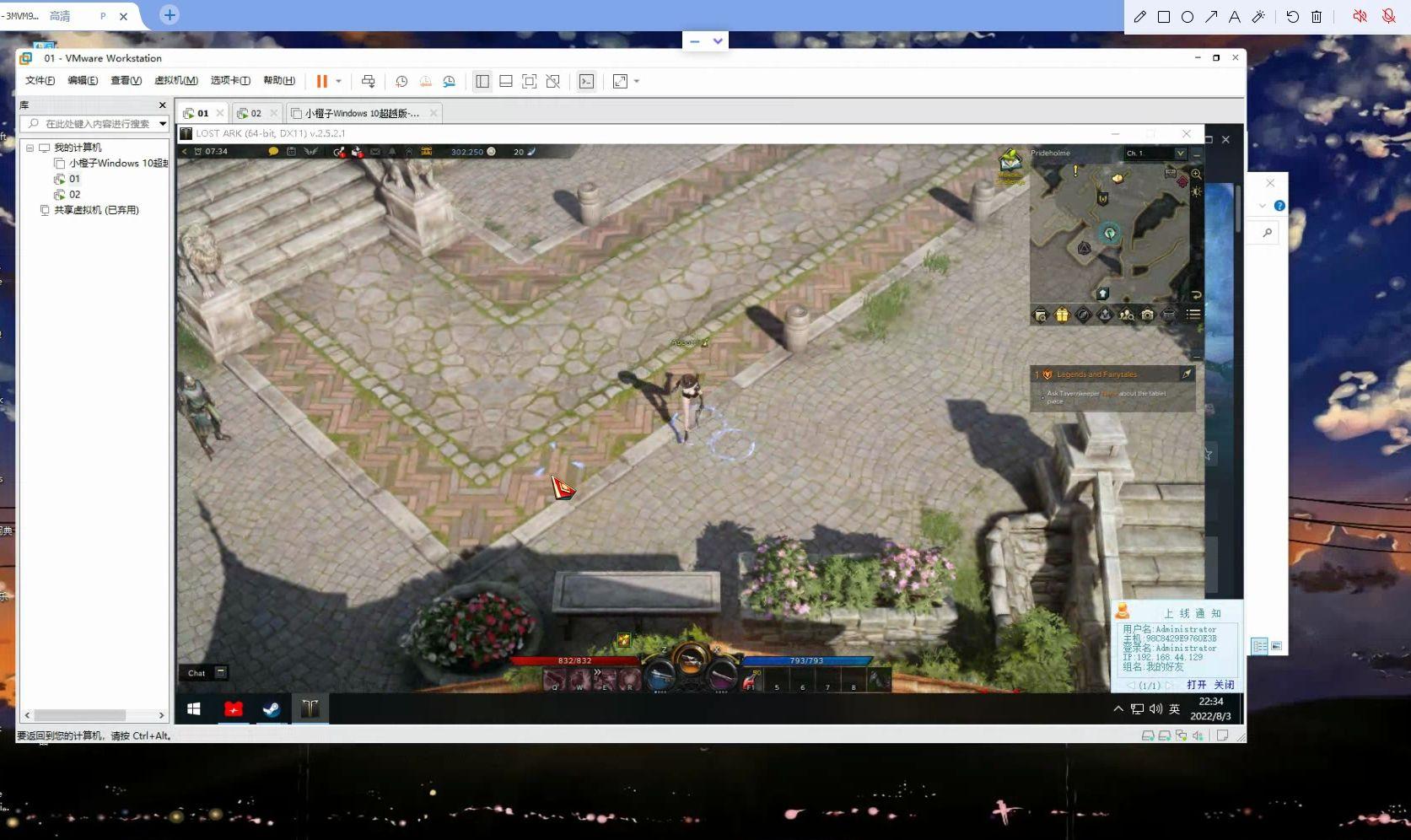Select the rectangle annotation tool
Viewport: 1411px width, 840px height.
1164,17
